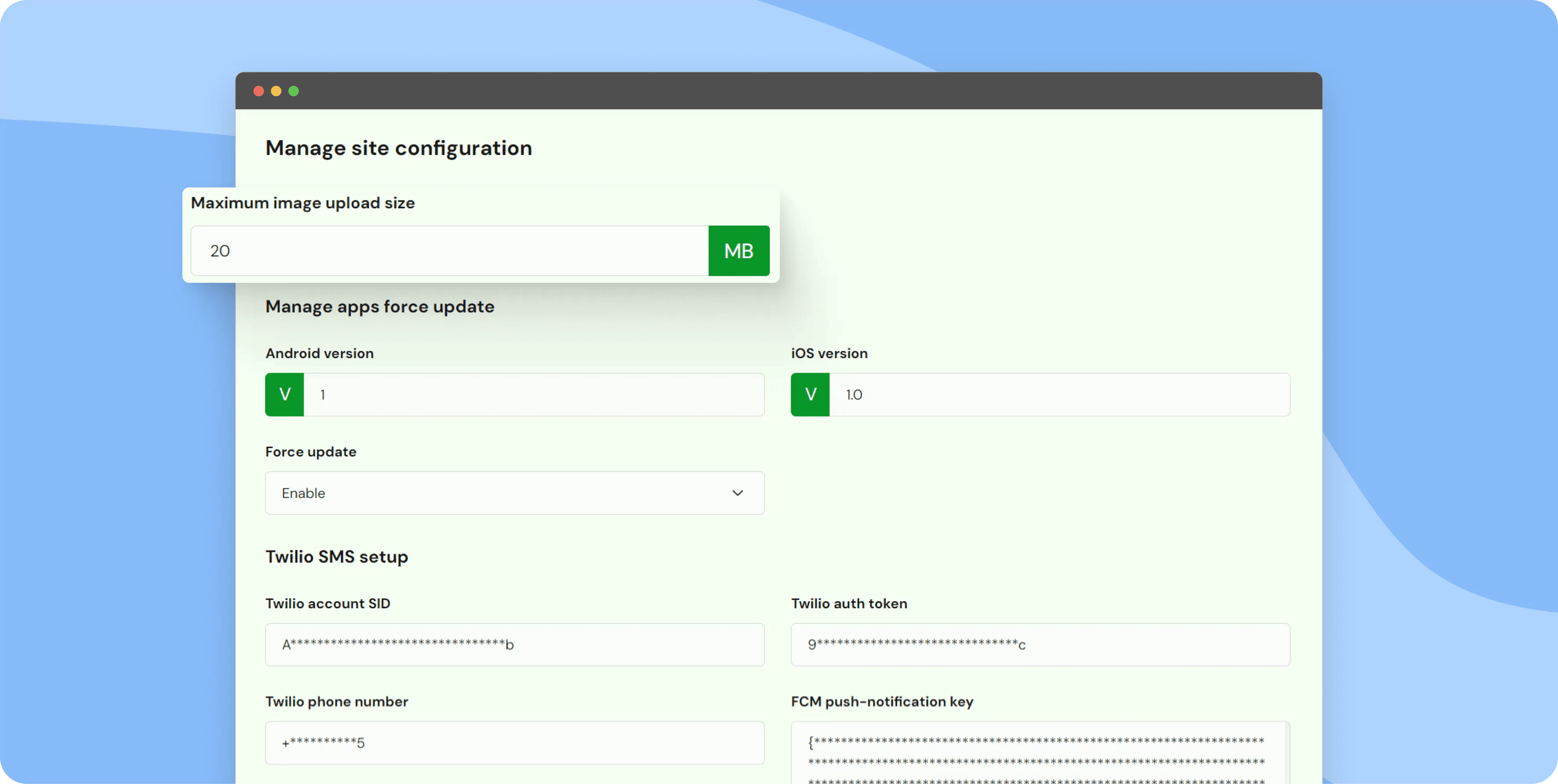
Task: Click the scrollbar of the FCM key textarea
Action: pyautogui.click(x=1287, y=753)
